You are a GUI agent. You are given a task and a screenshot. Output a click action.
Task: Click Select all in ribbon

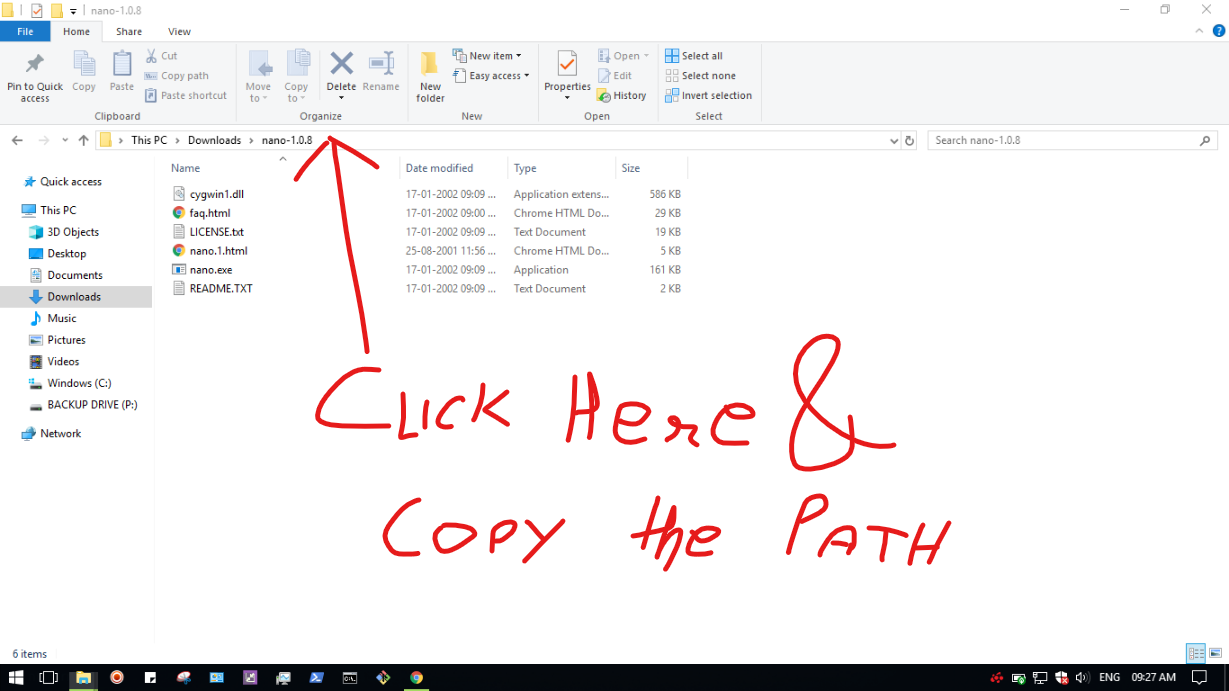(694, 56)
